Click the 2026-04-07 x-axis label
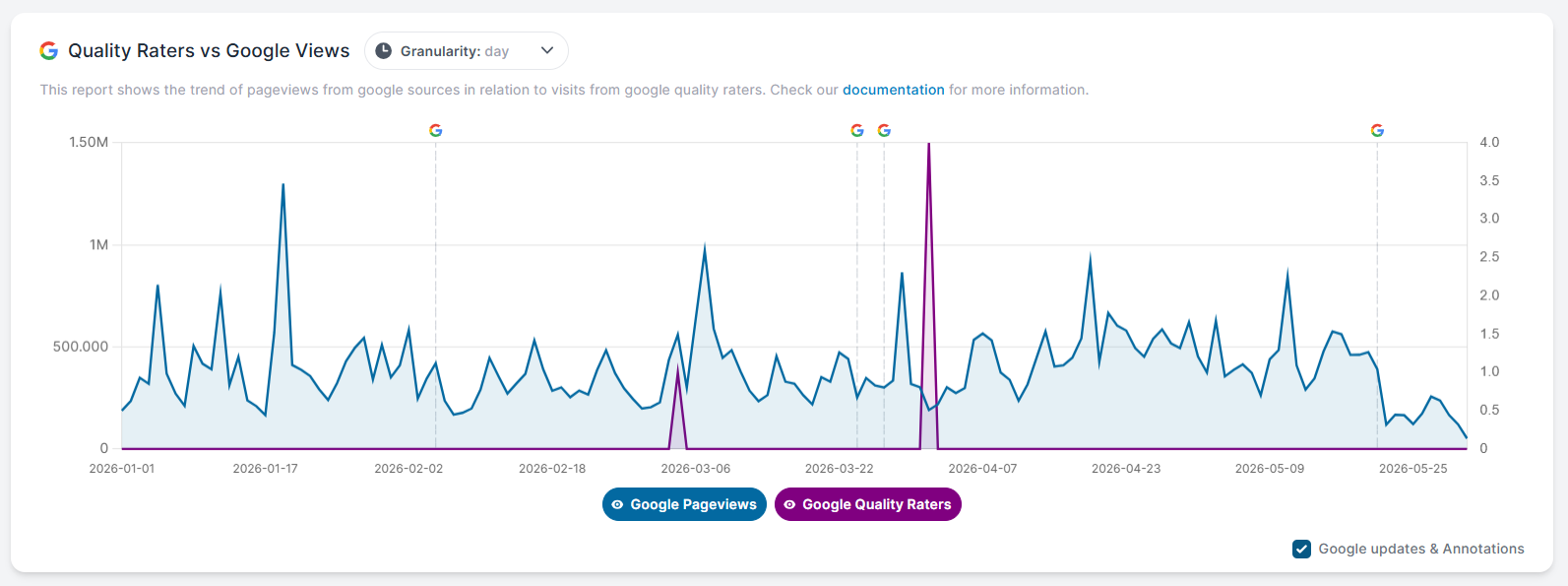Image resolution: width=1568 pixels, height=586 pixels. click(982, 469)
